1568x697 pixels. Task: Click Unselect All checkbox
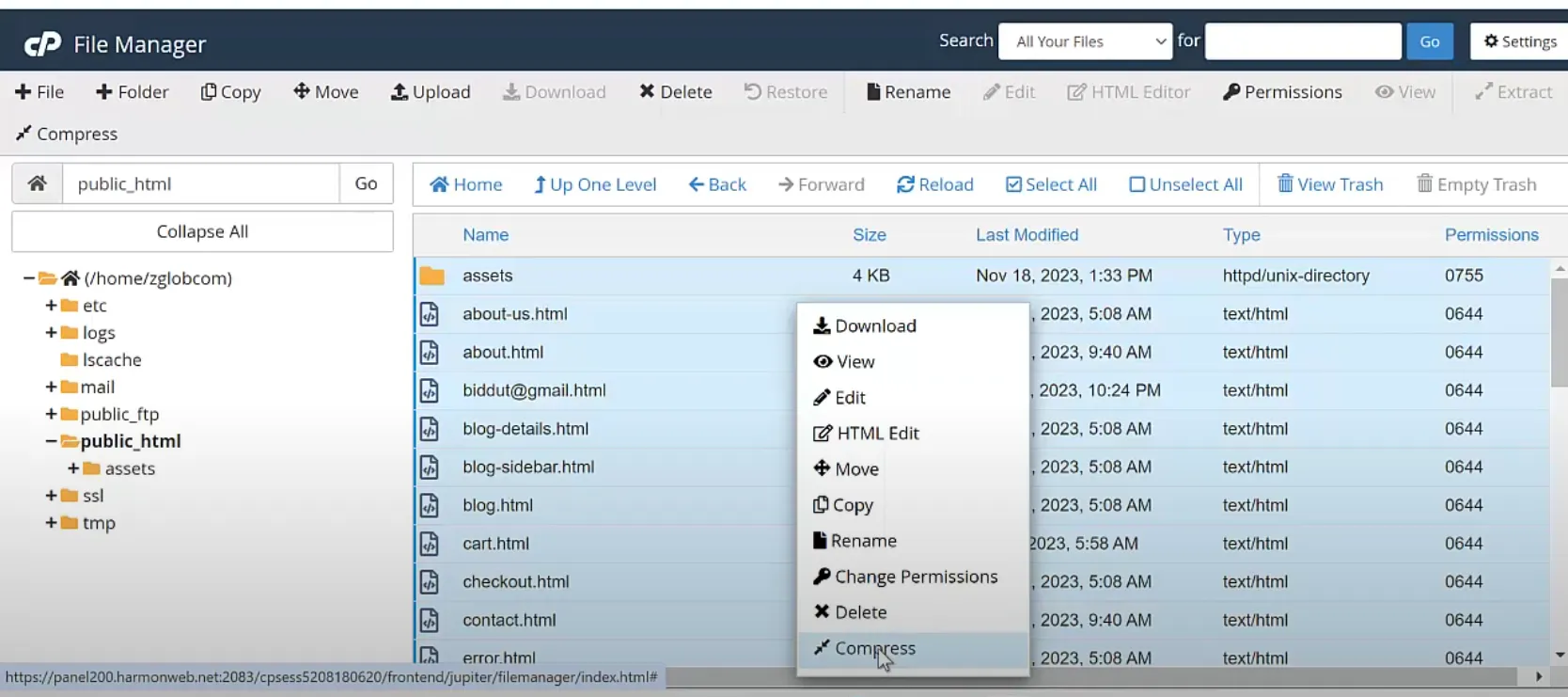tap(1184, 184)
